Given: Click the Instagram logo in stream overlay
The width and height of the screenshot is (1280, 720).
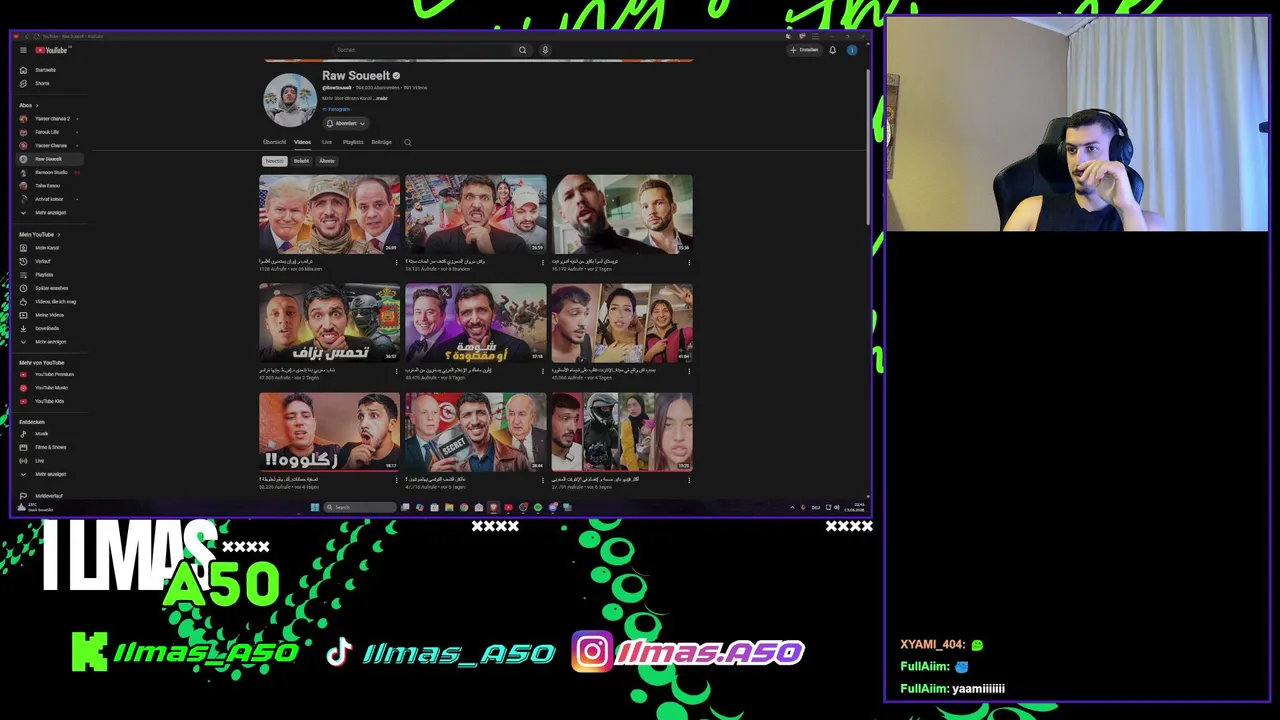Looking at the screenshot, I should pyautogui.click(x=592, y=652).
